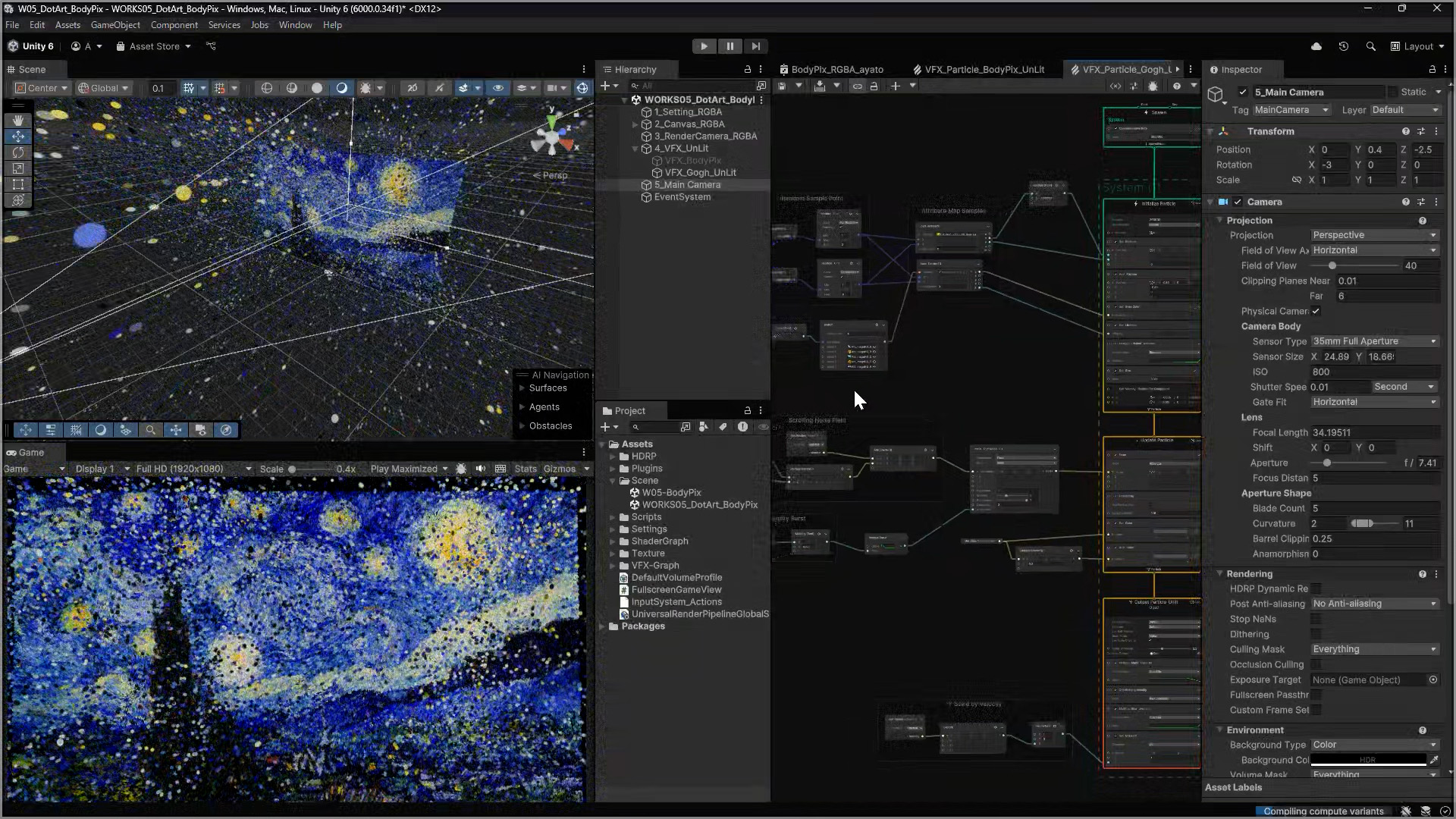Viewport: 1456px width, 819px height.
Task: Open the Post Anti-aliasing dropdown
Action: pos(1374,604)
